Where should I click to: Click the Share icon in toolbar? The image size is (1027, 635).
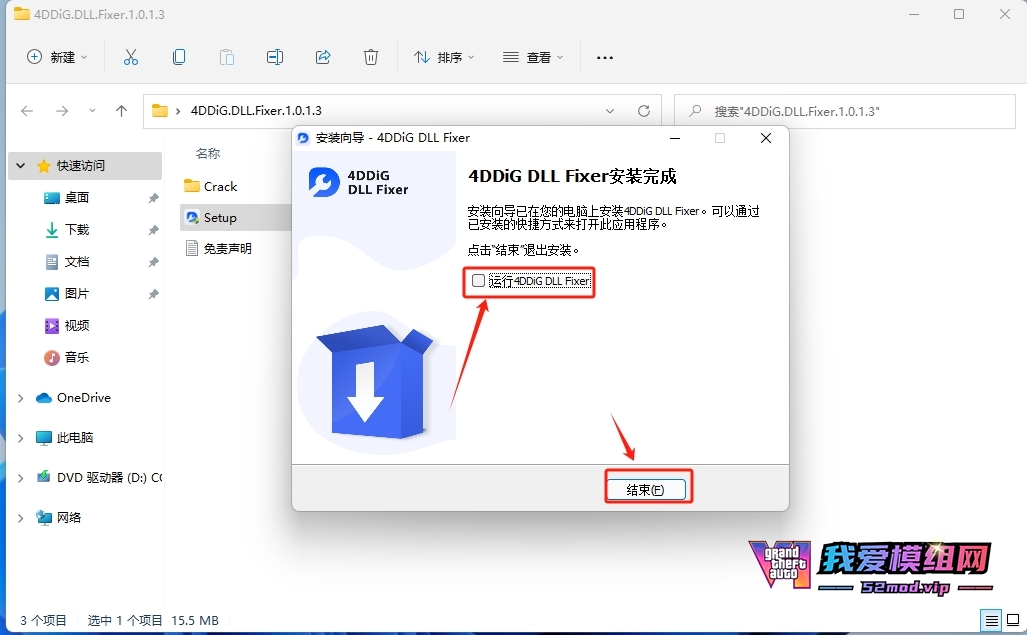(323, 58)
